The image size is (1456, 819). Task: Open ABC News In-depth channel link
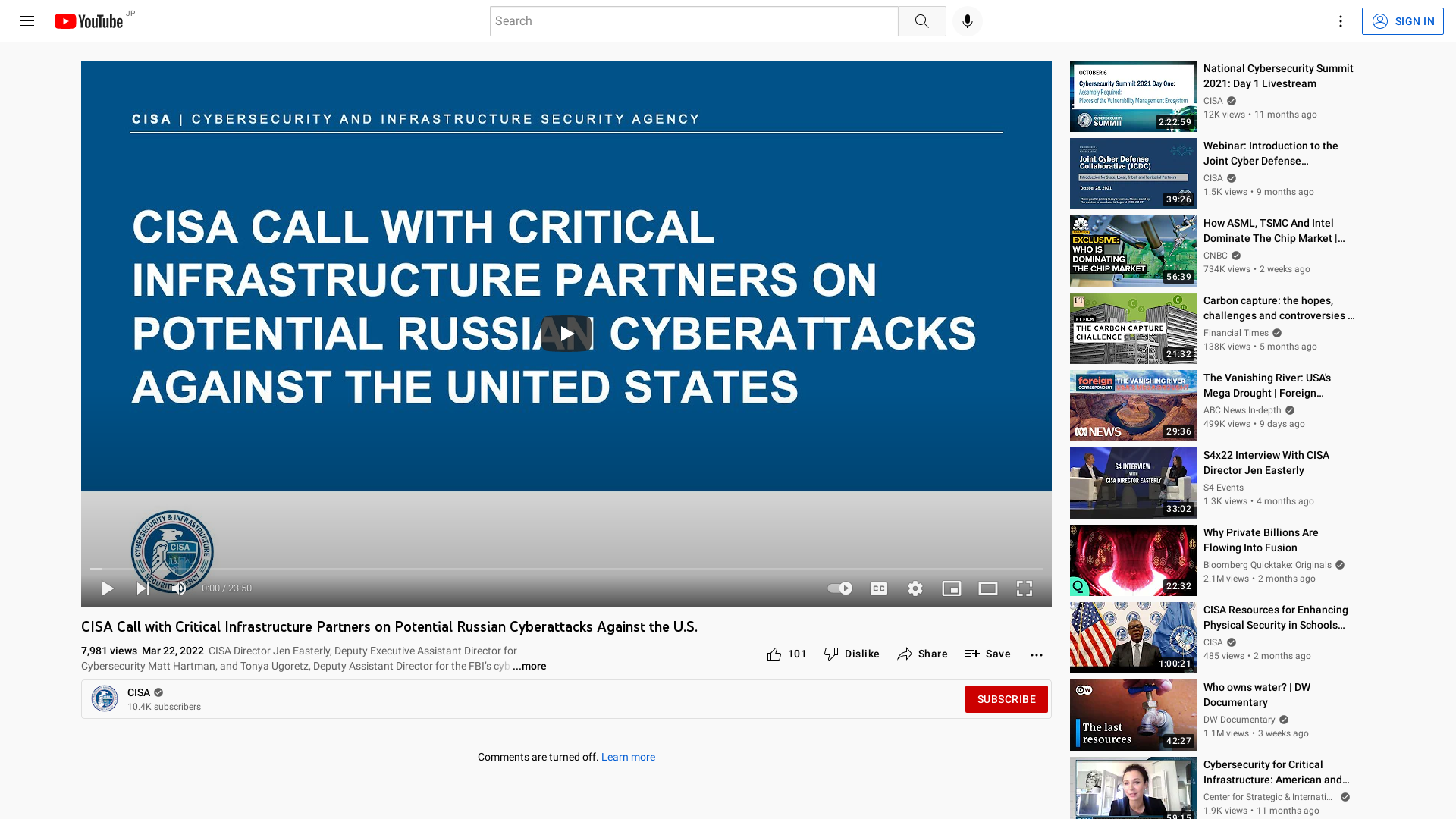[1242, 411]
